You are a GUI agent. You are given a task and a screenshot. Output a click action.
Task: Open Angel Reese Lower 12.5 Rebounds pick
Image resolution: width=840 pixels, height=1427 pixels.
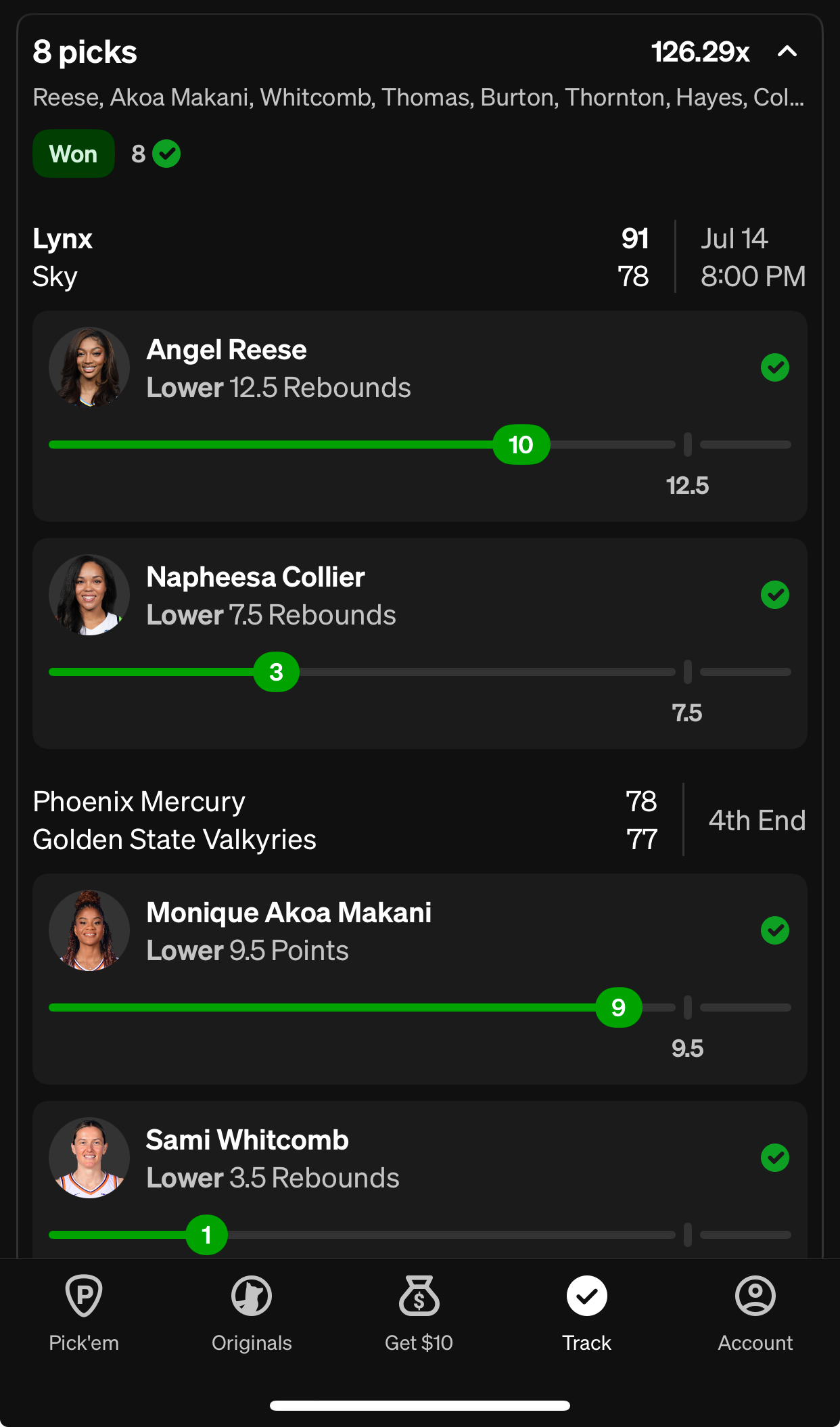tap(420, 416)
